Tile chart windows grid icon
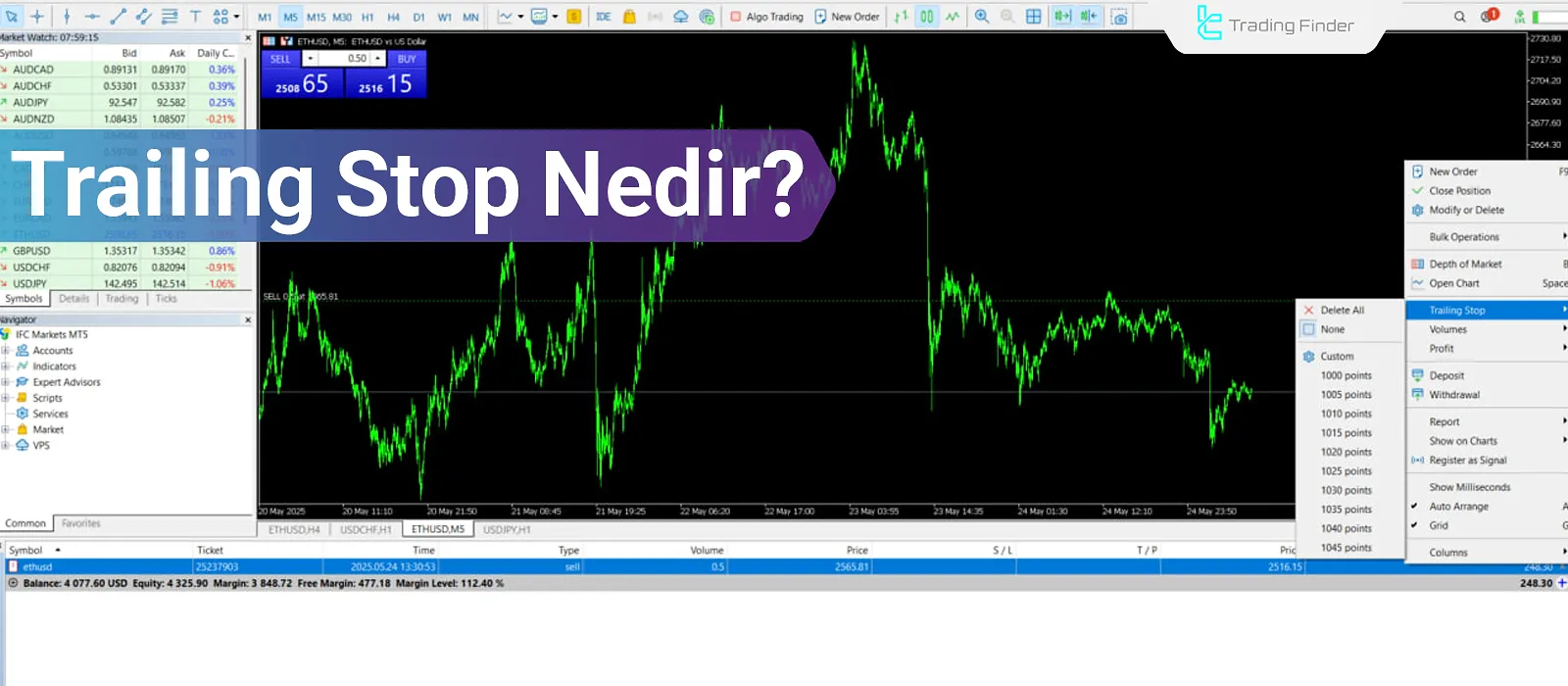The width and height of the screenshot is (1568, 686). 1033,16
